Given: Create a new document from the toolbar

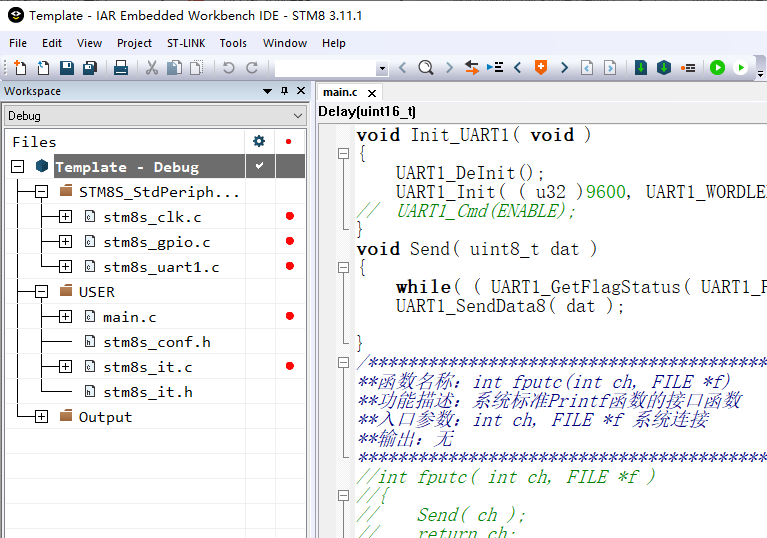Looking at the screenshot, I should click(x=20, y=67).
